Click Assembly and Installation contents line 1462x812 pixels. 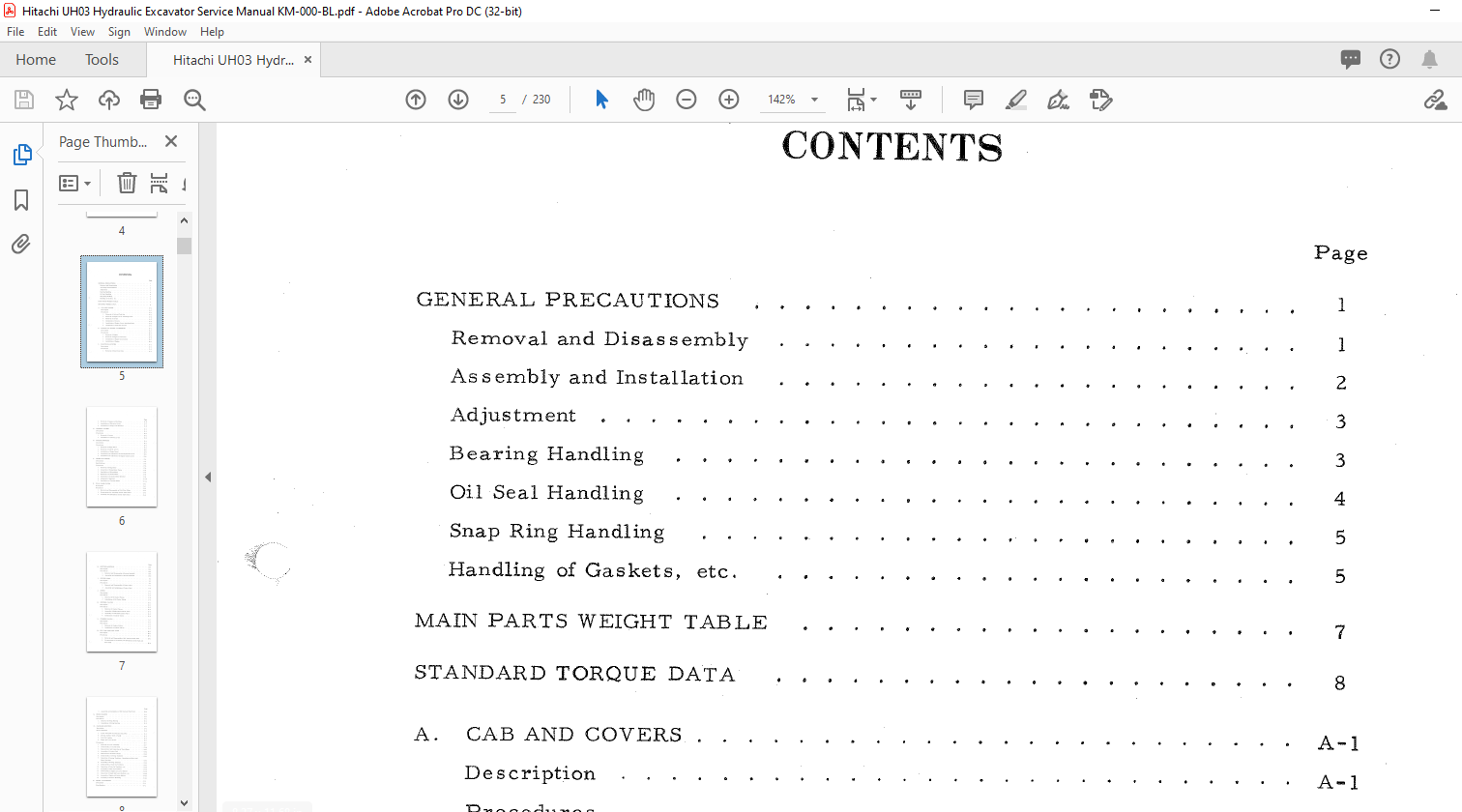(597, 377)
